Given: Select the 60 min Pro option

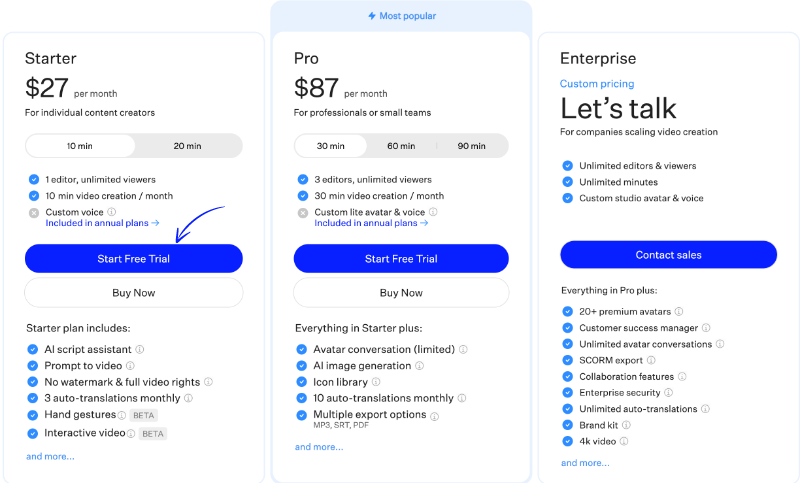Looking at the screenshot, I should click(x=401, y=146).
